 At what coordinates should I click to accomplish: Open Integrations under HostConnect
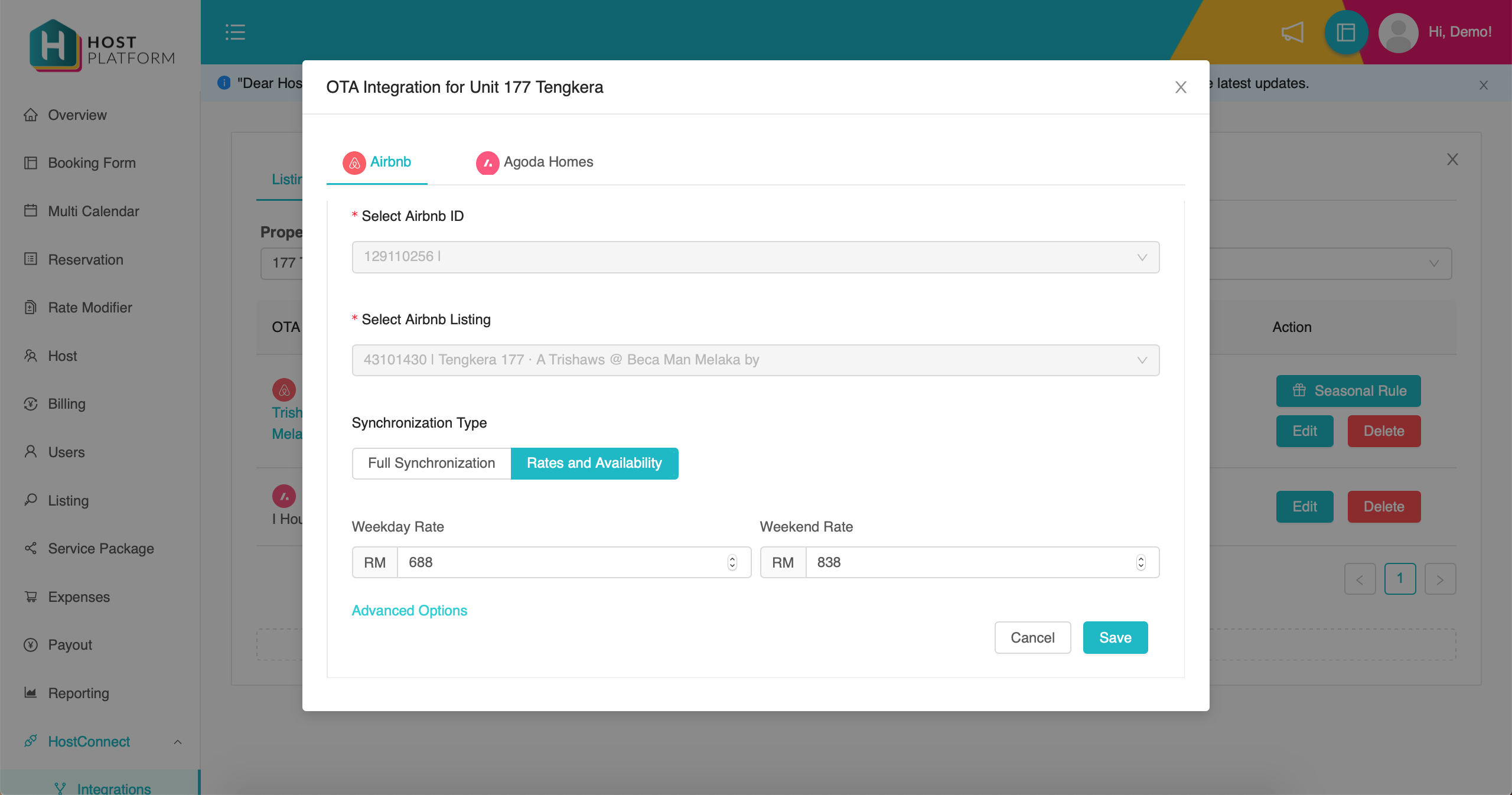tap(114, 789)
